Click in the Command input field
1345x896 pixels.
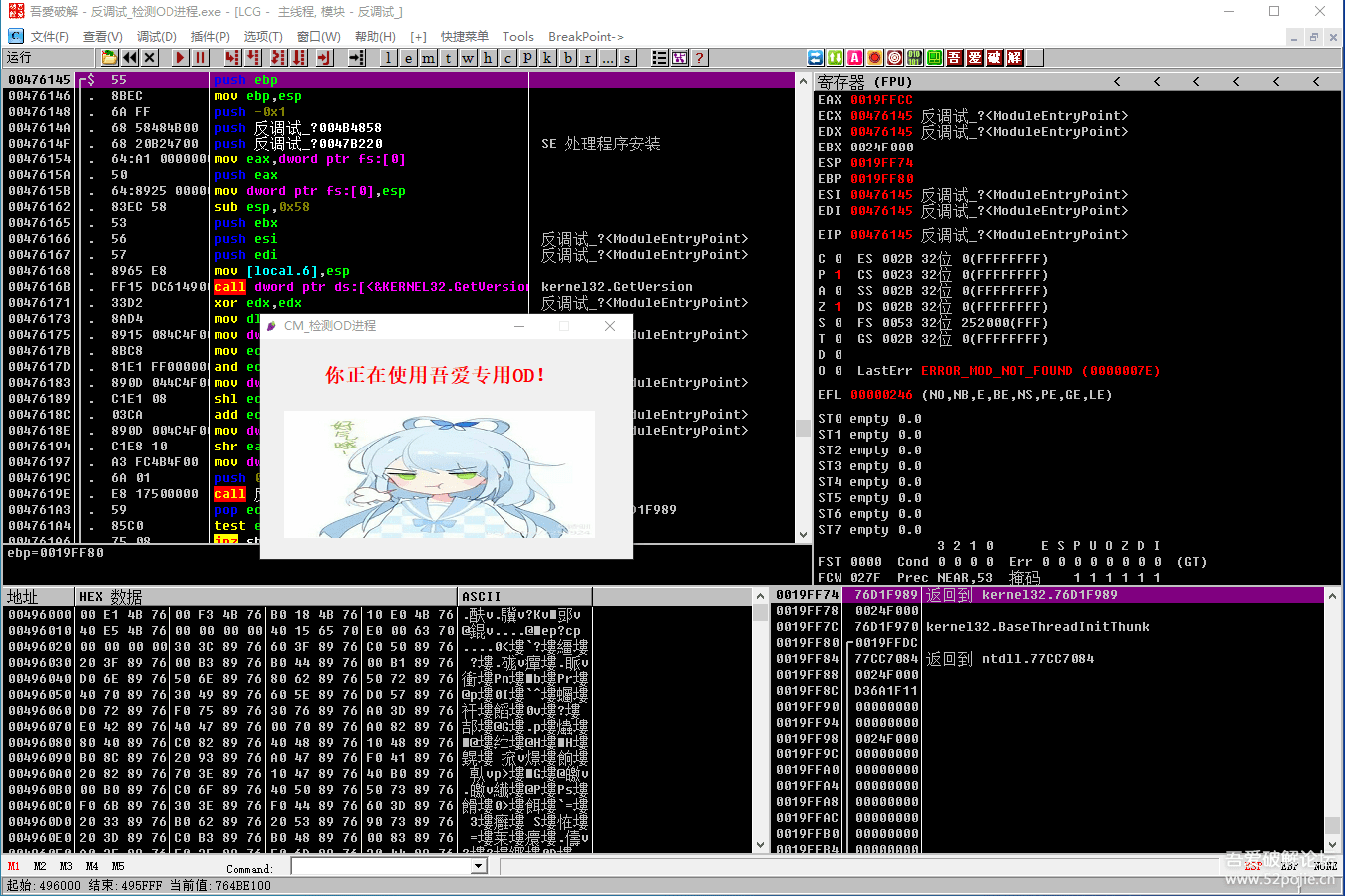click(x=381, y=866)
